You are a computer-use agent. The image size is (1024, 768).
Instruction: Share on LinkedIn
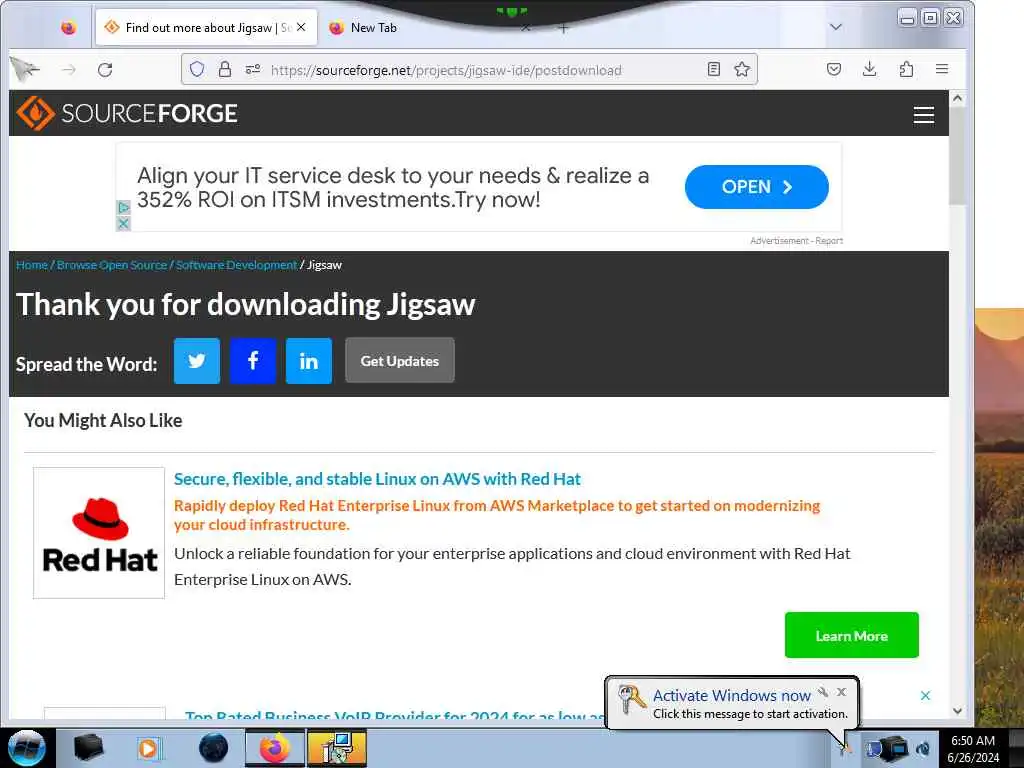click(309, 360)
